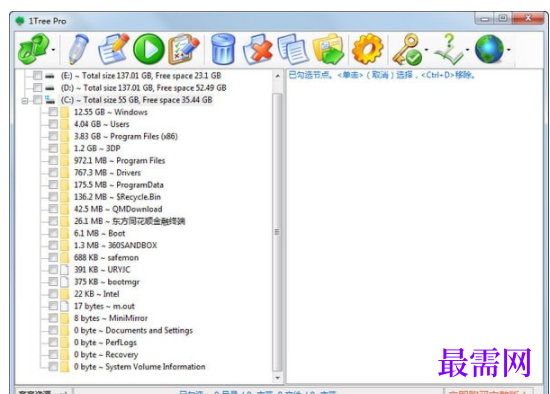Select the Intel folder row

coord(96,294)
